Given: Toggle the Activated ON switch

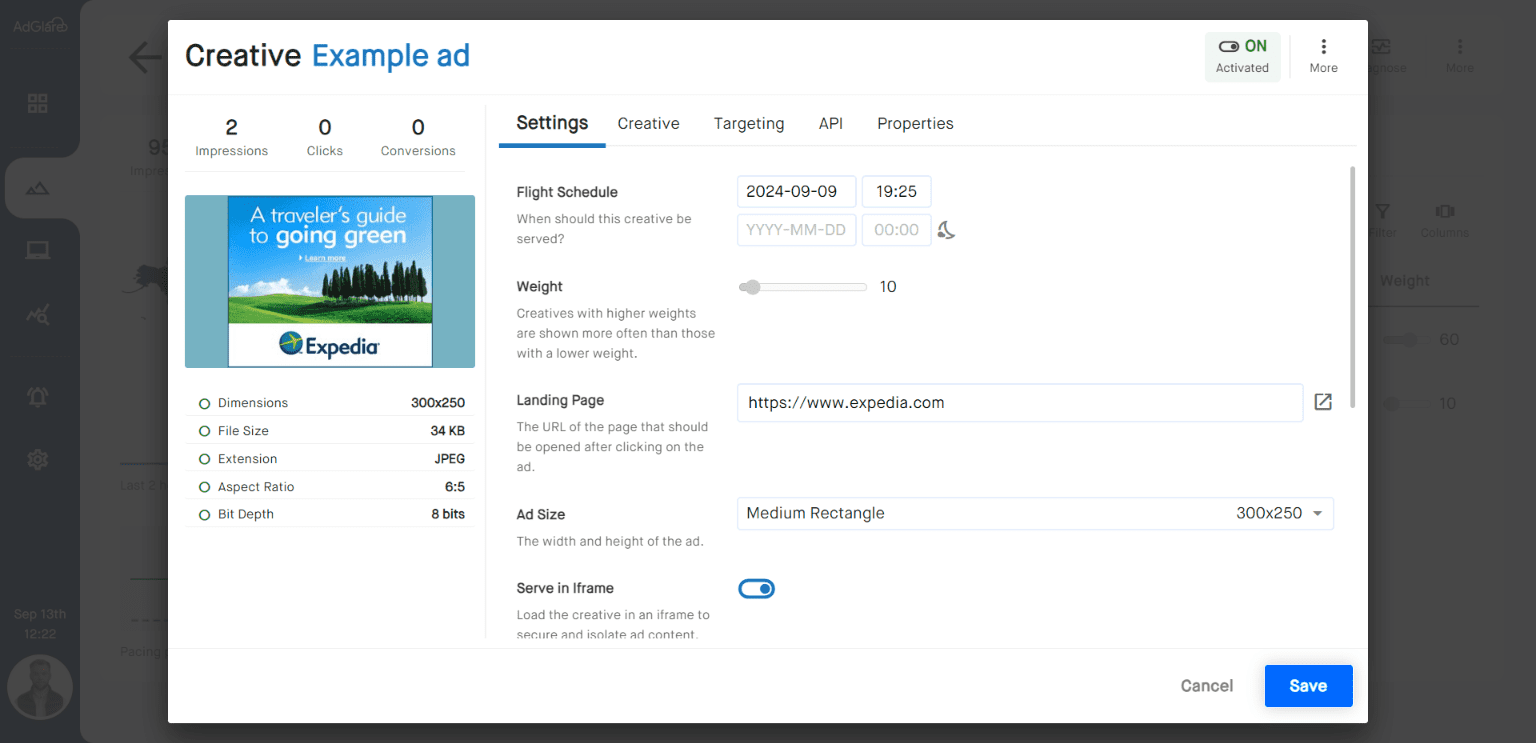Looking at the screenshot, I should pyautogui.click(x=1230, y=45).
